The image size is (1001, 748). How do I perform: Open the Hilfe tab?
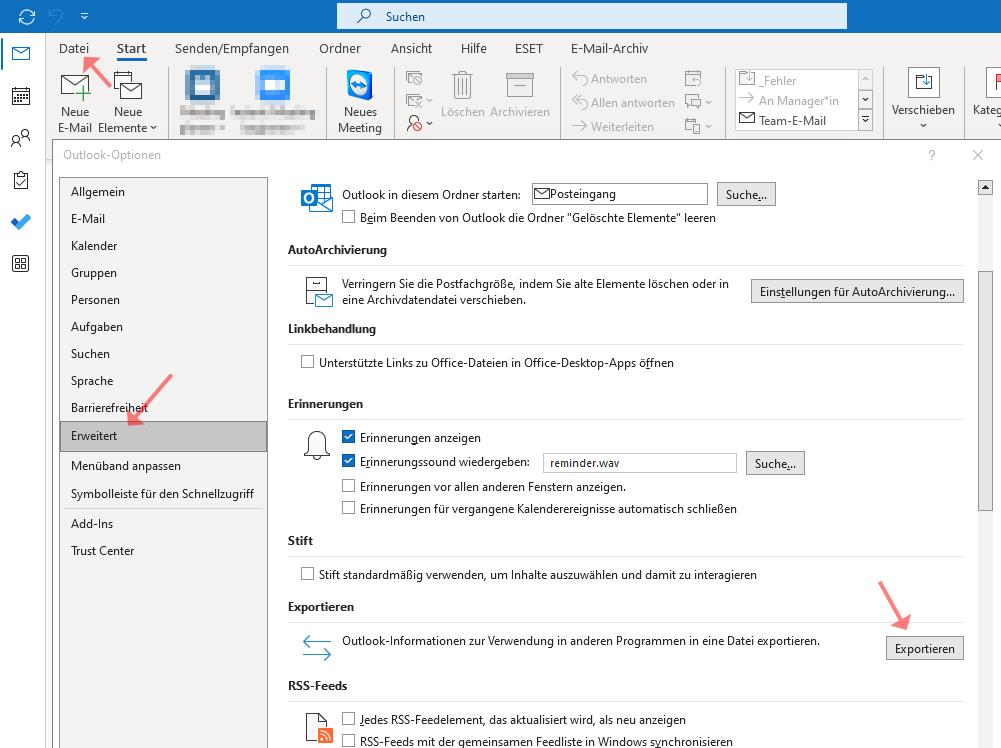point(474,49)
